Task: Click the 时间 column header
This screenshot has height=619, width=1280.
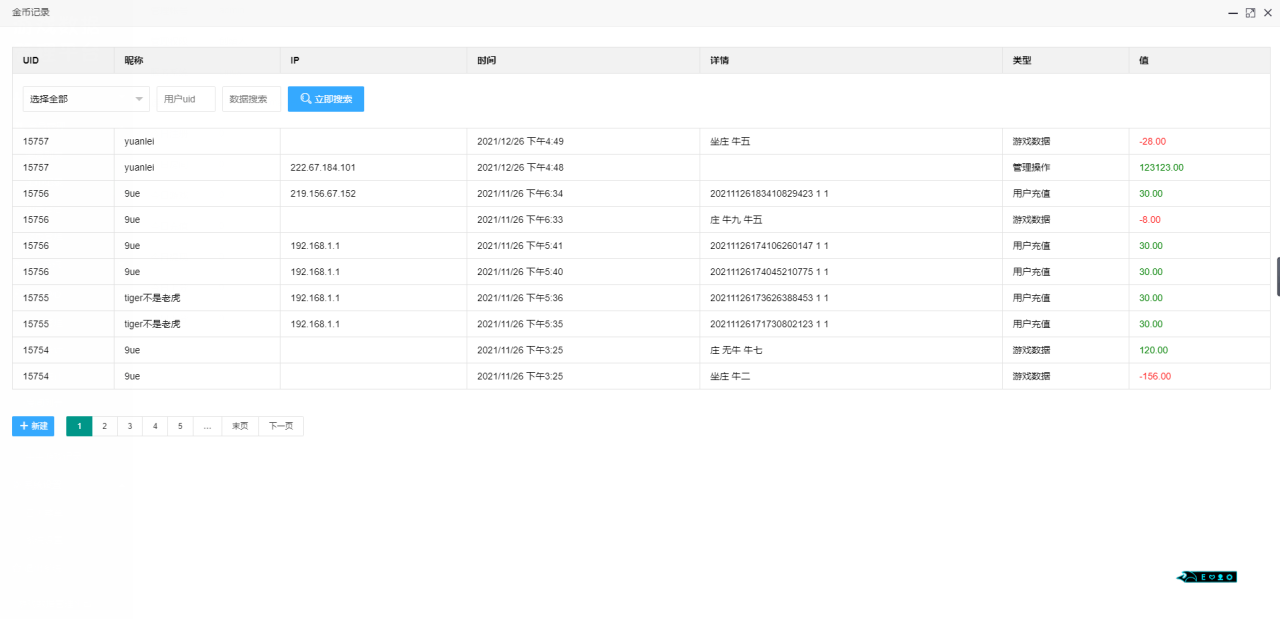Action: pyautogui.click(x=487, y=60)
